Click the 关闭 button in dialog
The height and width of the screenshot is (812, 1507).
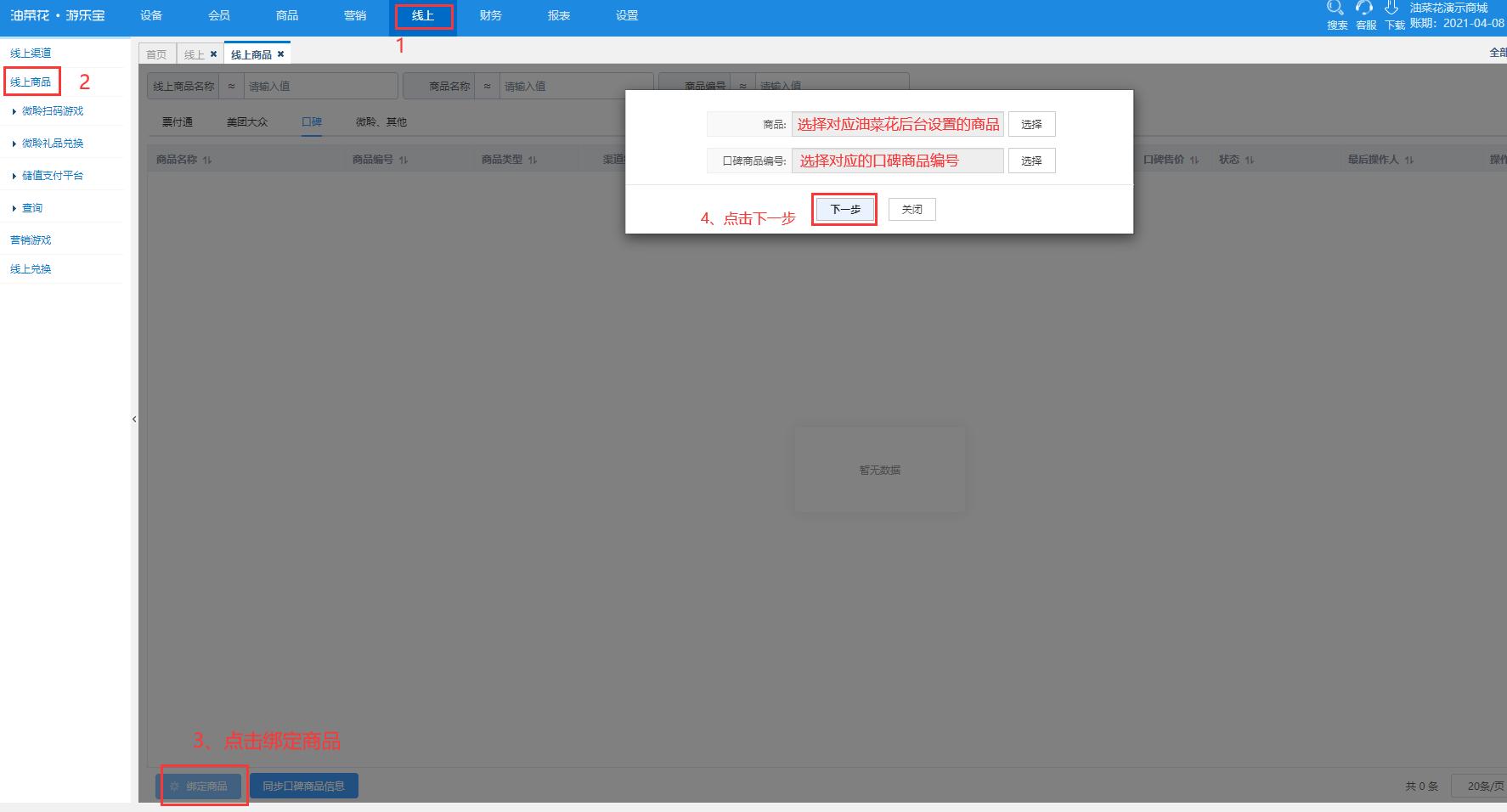(x=912, y=209)
